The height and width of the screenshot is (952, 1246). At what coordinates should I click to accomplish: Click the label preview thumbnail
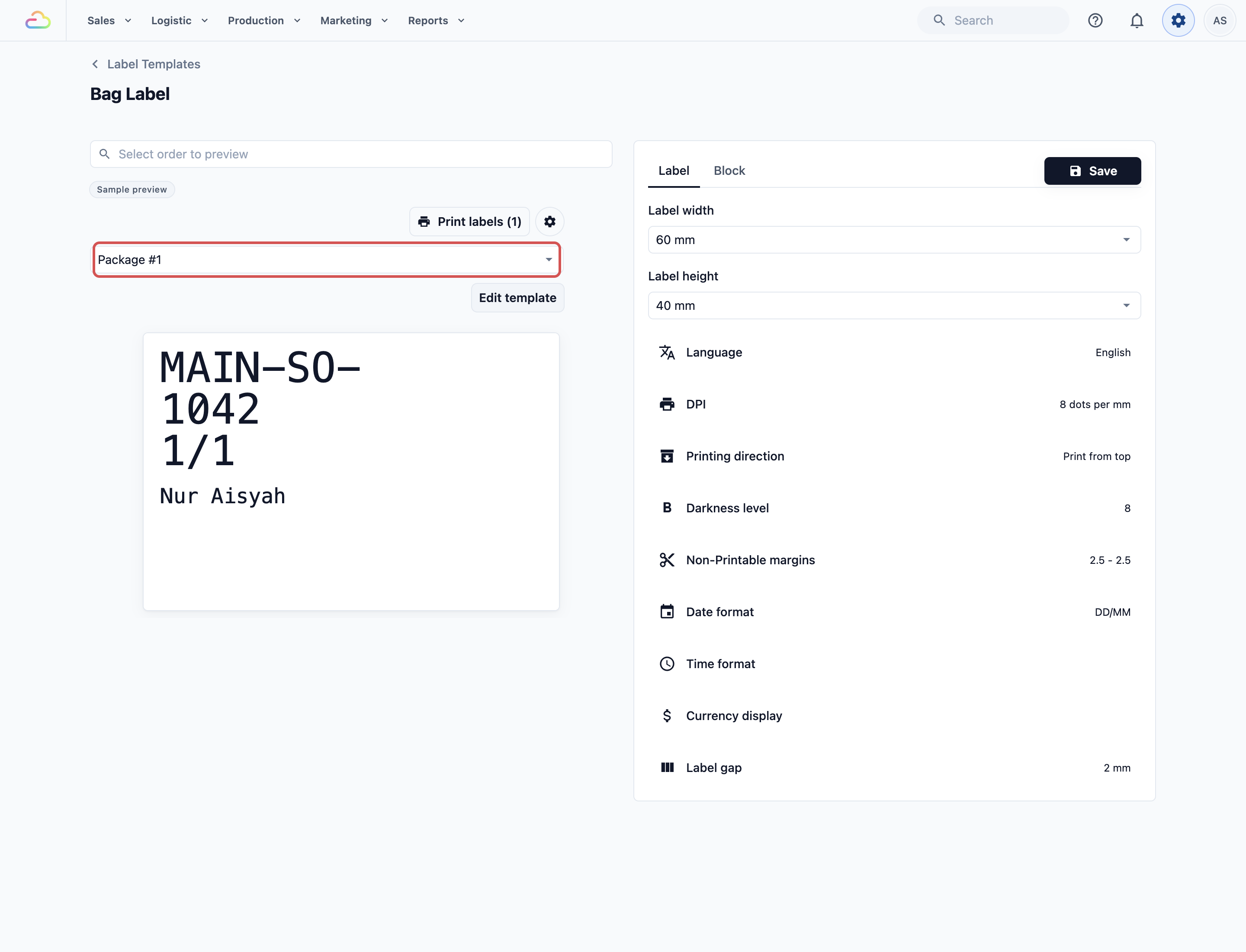[351, 472]
